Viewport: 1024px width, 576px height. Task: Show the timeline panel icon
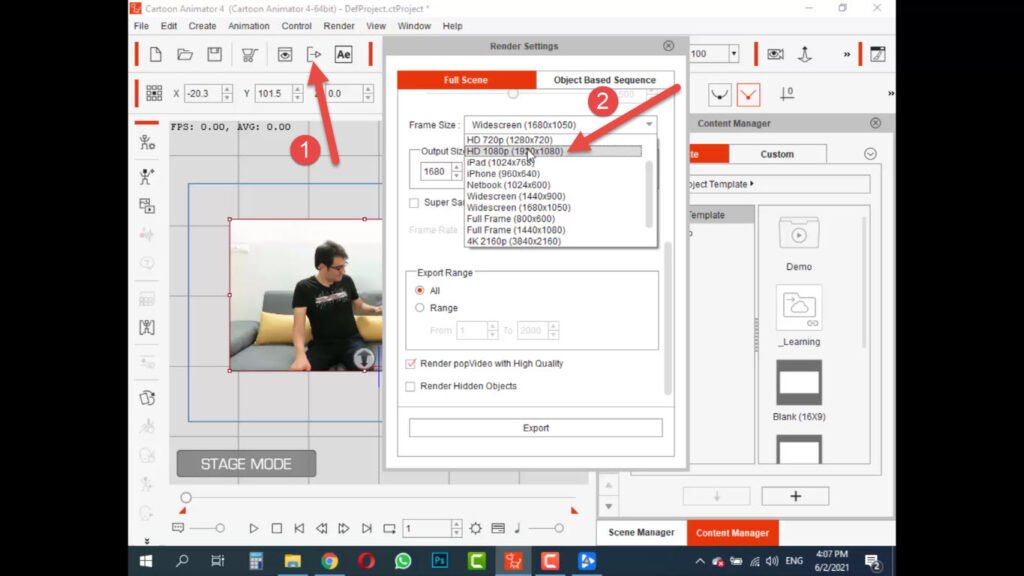pyautogui.click(x=498, y=528)
